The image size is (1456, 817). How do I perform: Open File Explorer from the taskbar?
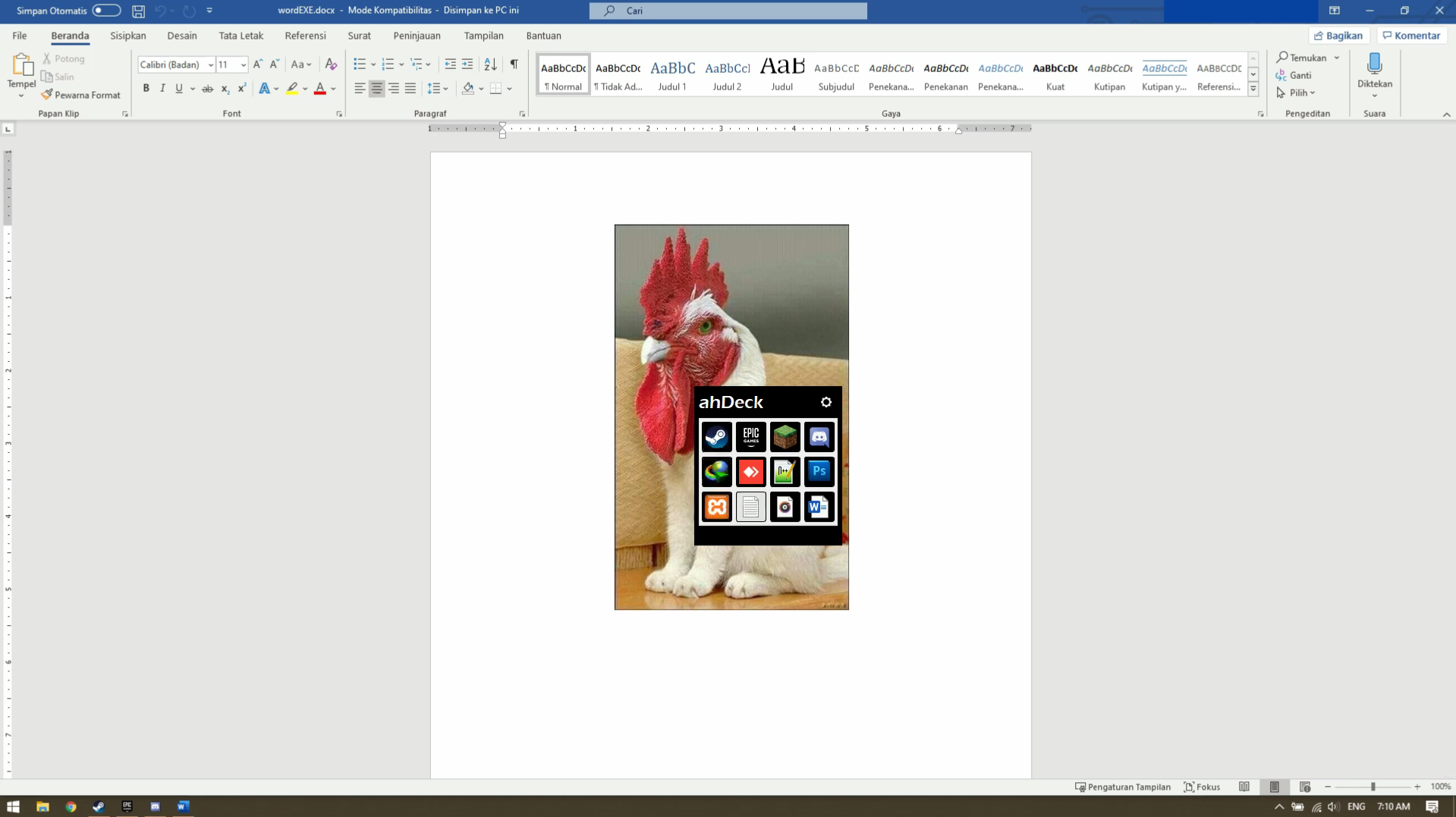click(42, 806)
